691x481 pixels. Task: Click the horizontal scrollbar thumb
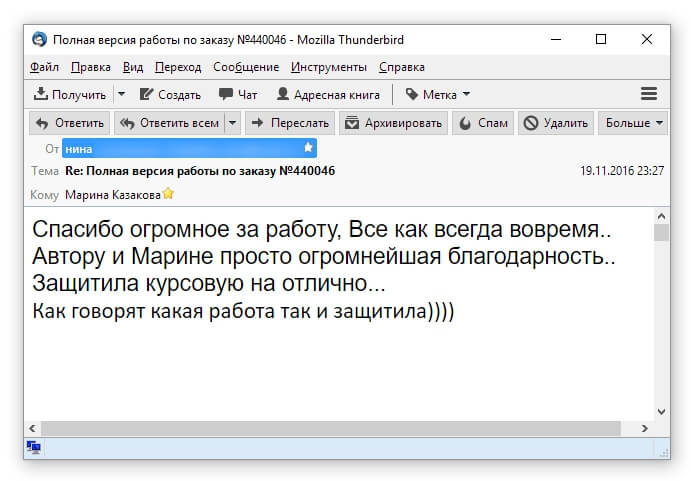pos(331,428)
